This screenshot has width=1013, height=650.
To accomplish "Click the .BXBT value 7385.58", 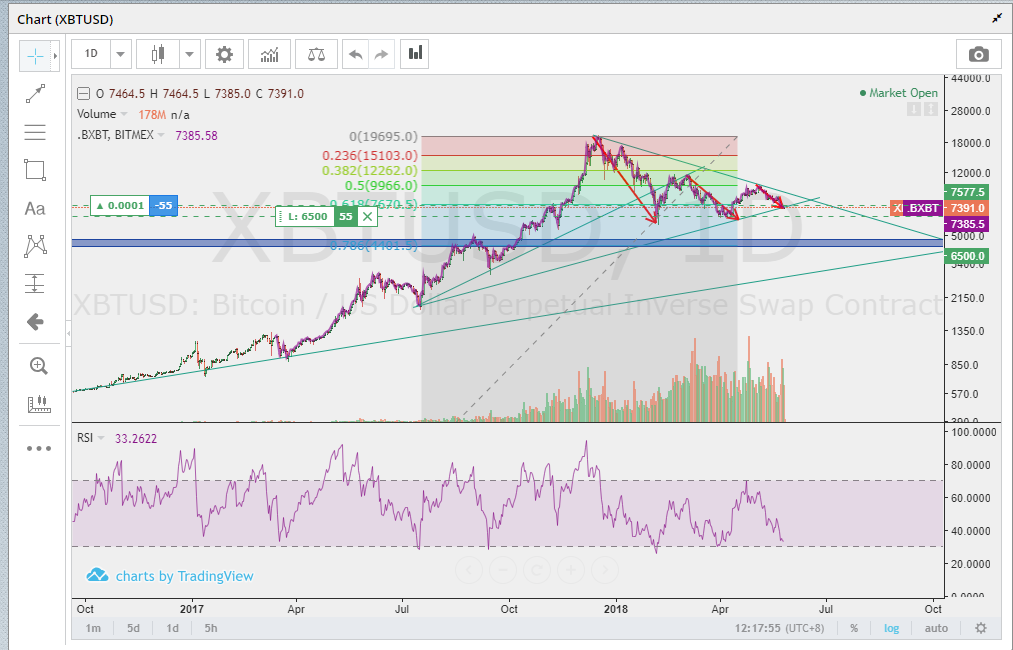I will 196,136.
